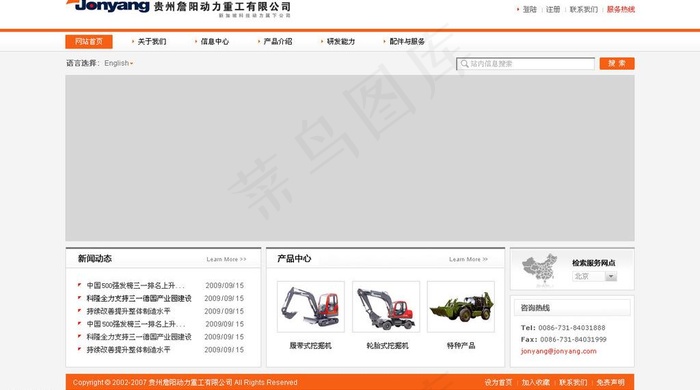
Task: Click the red bullet beside first news item
Action: click(x=79, y=285)
